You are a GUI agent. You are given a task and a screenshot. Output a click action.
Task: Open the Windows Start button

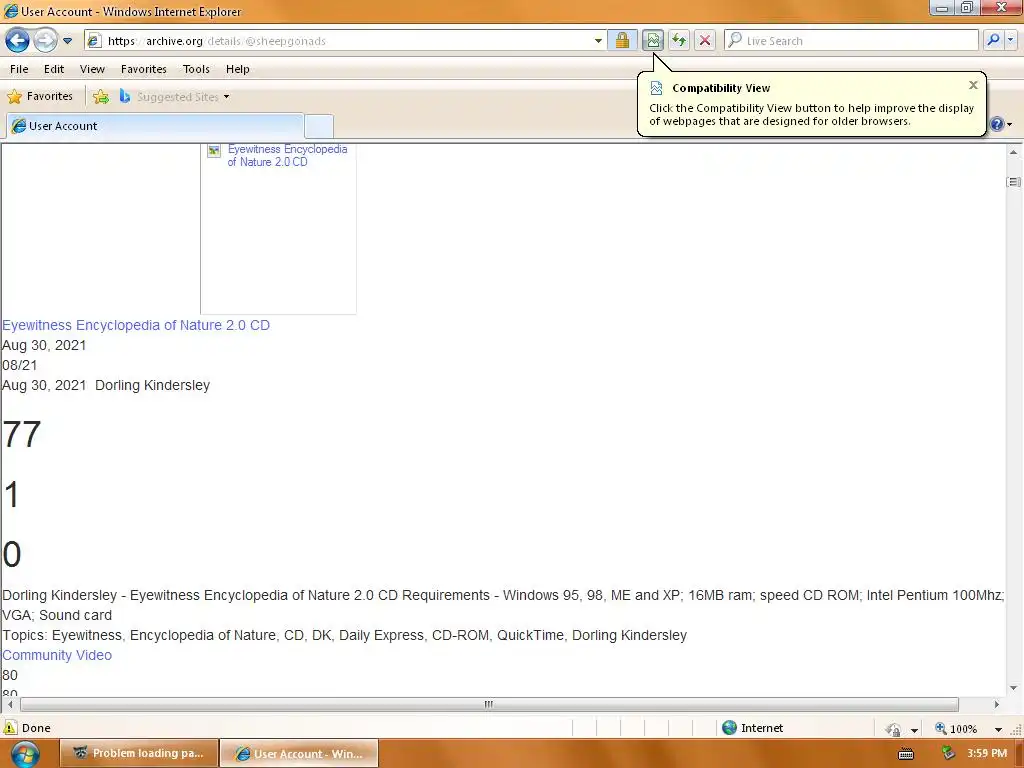pyautogui.click(x=25, y=753)
